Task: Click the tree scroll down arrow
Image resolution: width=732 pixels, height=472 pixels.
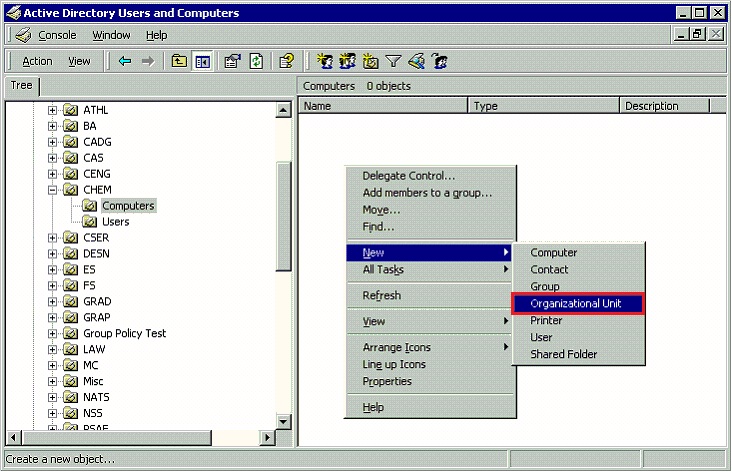Action: 283,422
